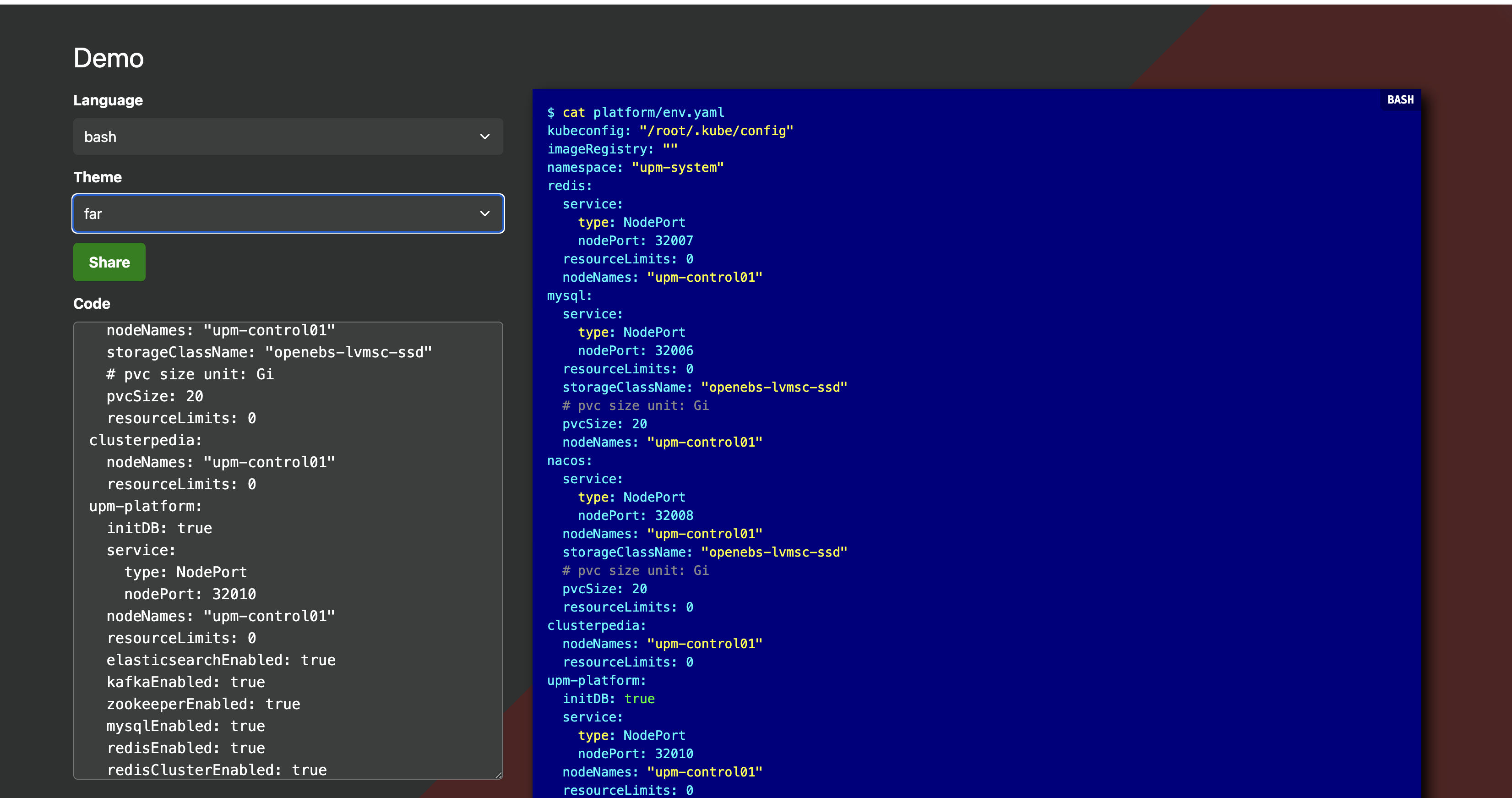Image resolution: width=1512 pixels, height=798 pixels.
Task: Click 'redisClusterEnabled: true' in Code textarea
Action: (217, 770)
